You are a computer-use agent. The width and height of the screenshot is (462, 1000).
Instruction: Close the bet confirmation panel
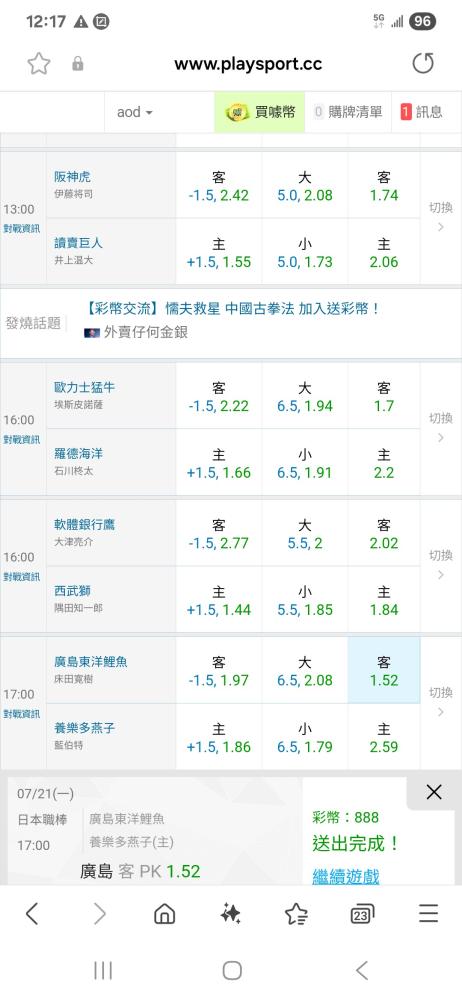coord(434,792)
